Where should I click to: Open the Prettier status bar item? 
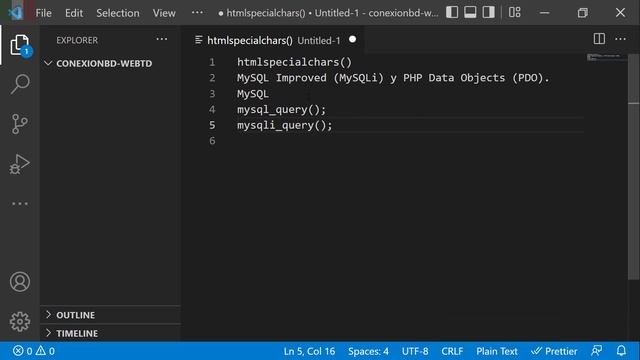coord(554,351)
